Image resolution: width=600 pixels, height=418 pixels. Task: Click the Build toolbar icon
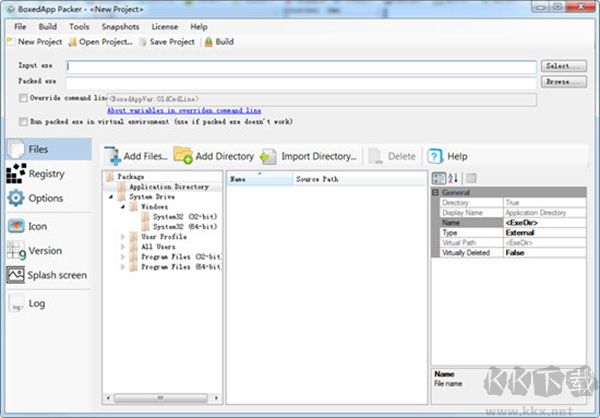point(209,42)
